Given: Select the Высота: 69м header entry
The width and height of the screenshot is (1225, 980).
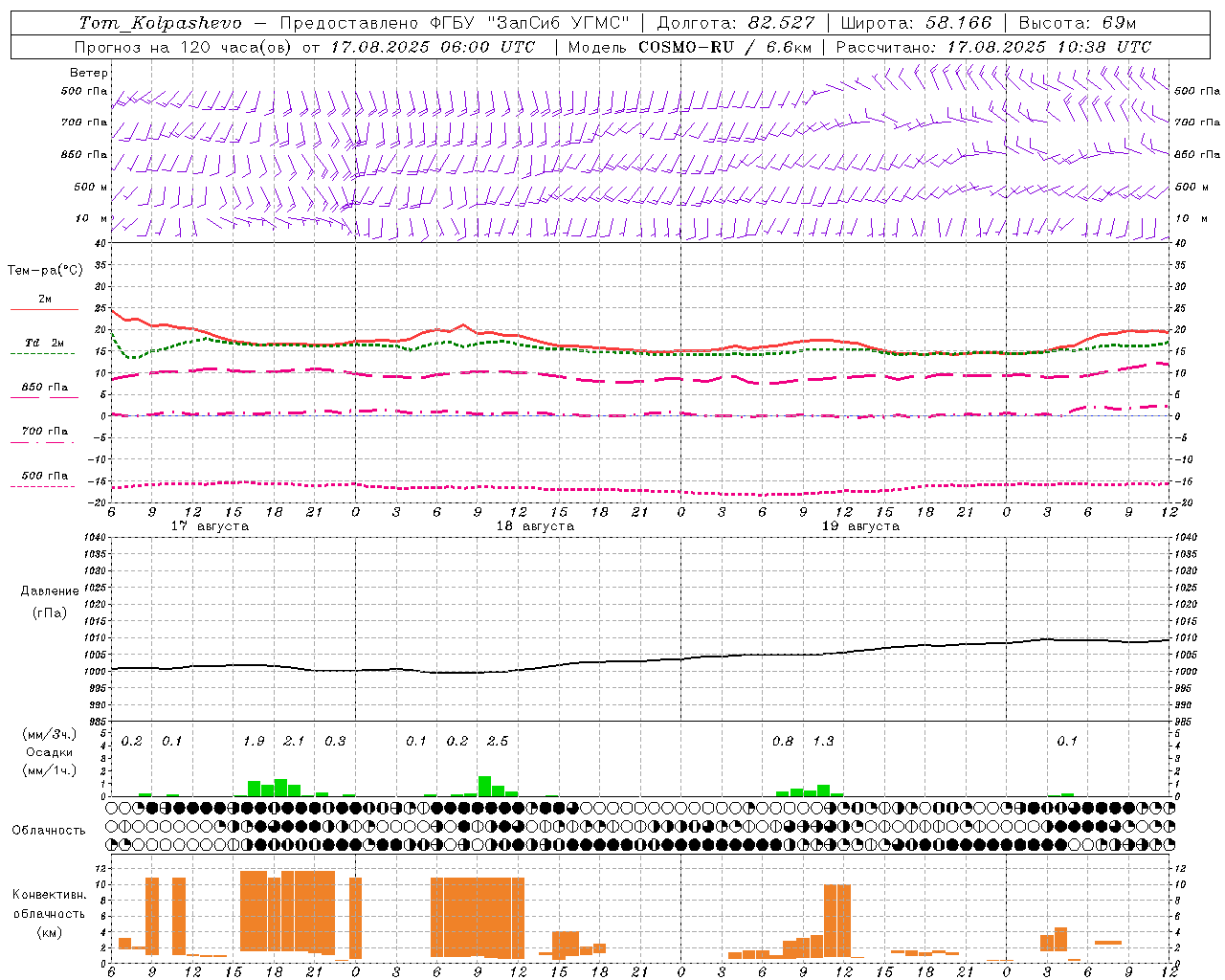Looking at the screenshot, I should (1078, 22).
